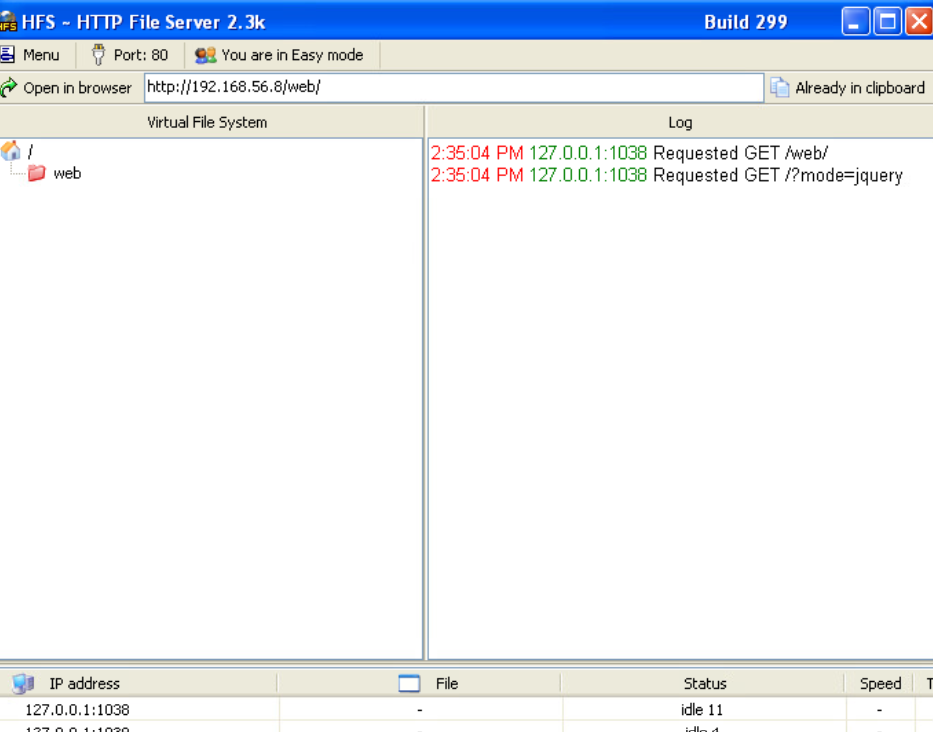Click the Menu icon in the toolbar

pyautogui.click(x=8, y=55)
